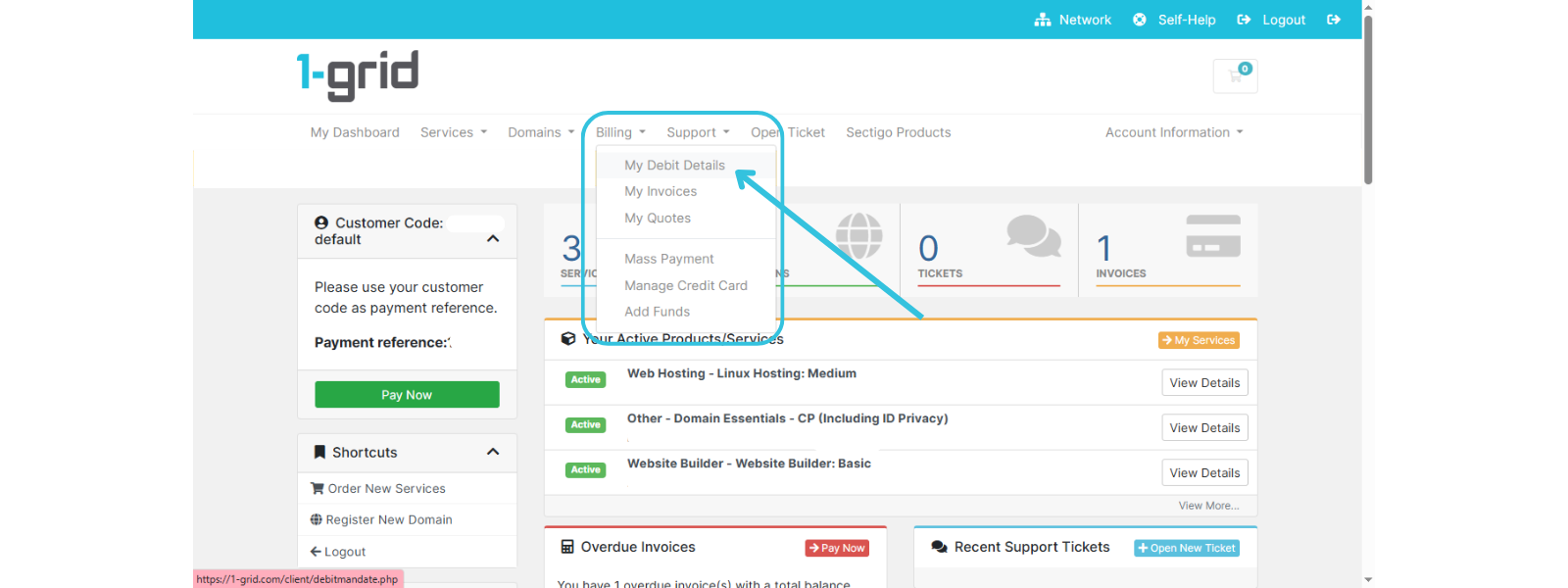Open the Account Information dropdown
This screenshot has width=1568, height=588.
pos(1173,132)
